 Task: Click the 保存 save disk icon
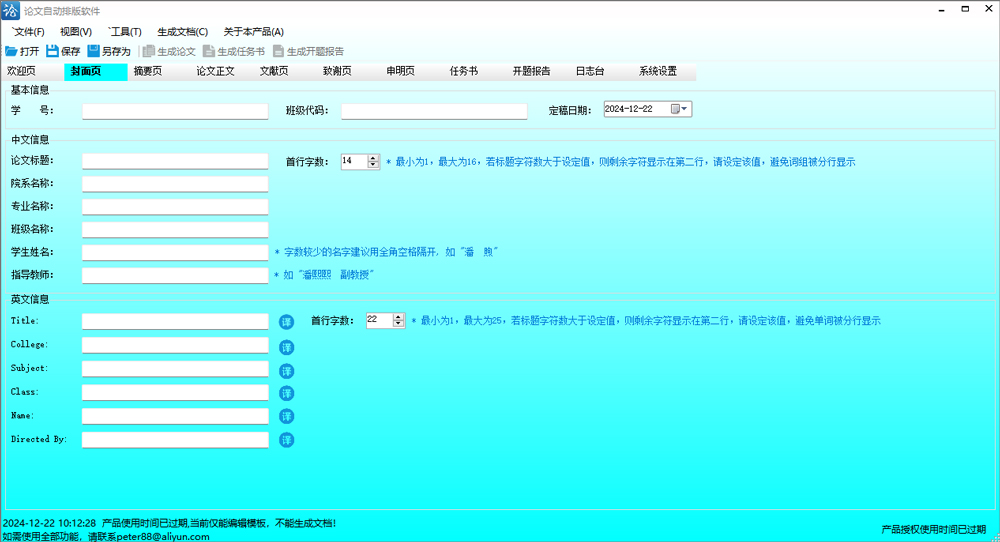52,51
